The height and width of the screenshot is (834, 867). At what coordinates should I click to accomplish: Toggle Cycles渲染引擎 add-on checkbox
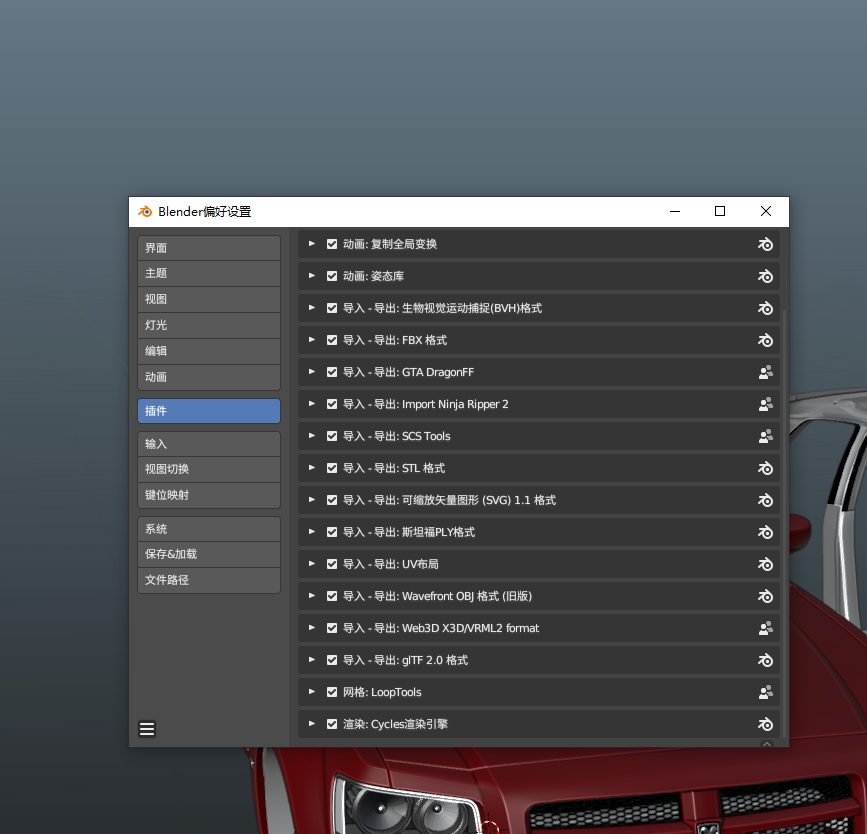[332, 724]
